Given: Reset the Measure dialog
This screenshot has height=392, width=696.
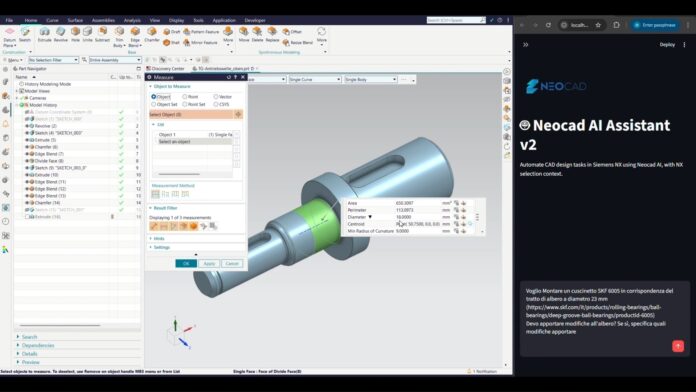Looking at the screenshot, I should (x=229, y=77).
